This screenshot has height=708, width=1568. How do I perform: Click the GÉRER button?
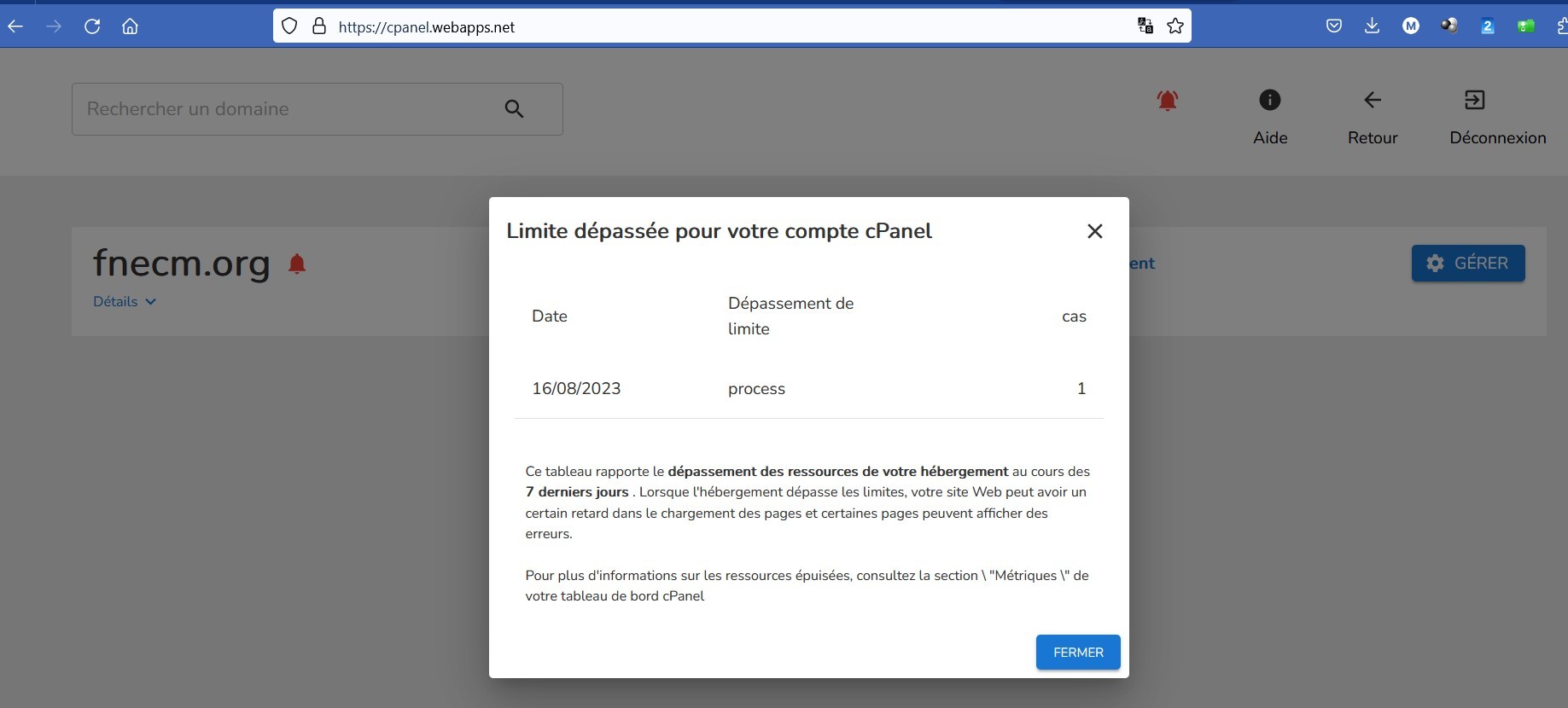(1468, 263)
